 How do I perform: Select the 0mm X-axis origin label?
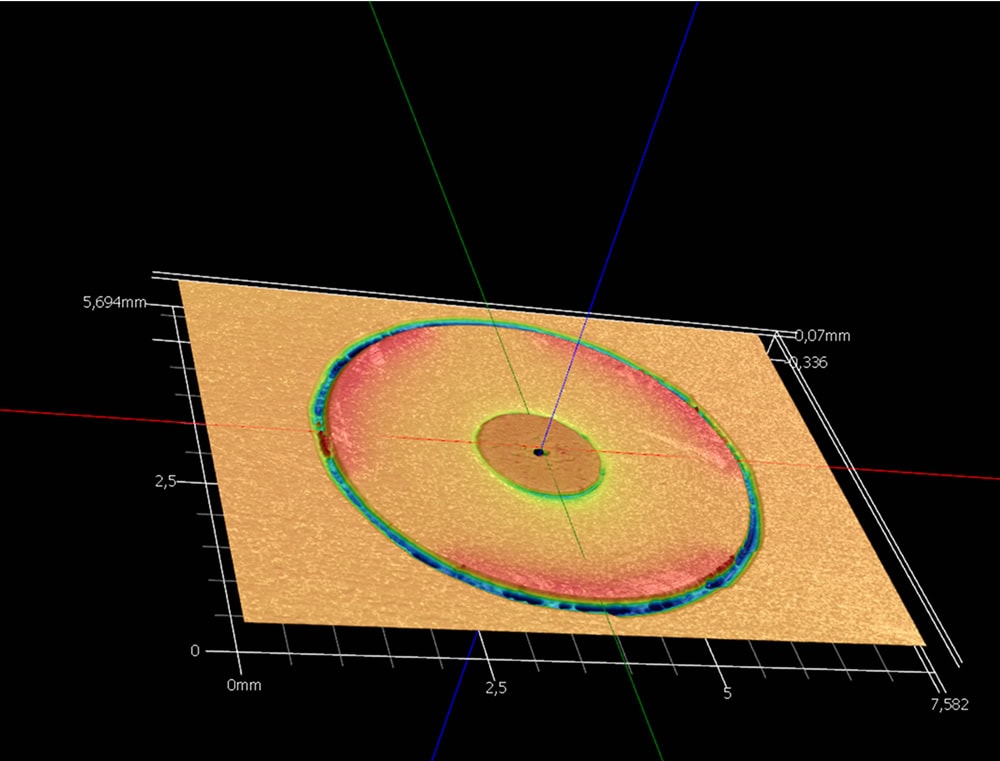click(244, 685)
